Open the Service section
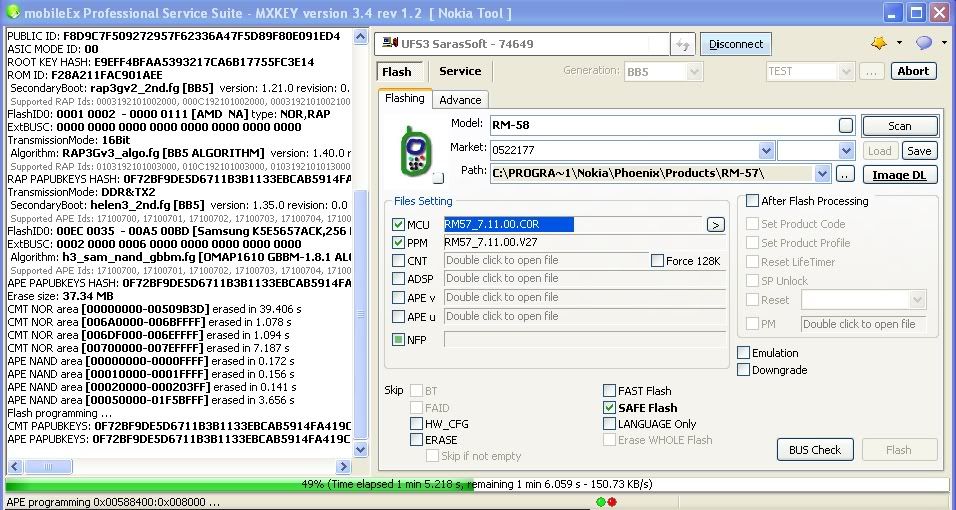This screenshot has height=510, width=956. click(460, 71)
